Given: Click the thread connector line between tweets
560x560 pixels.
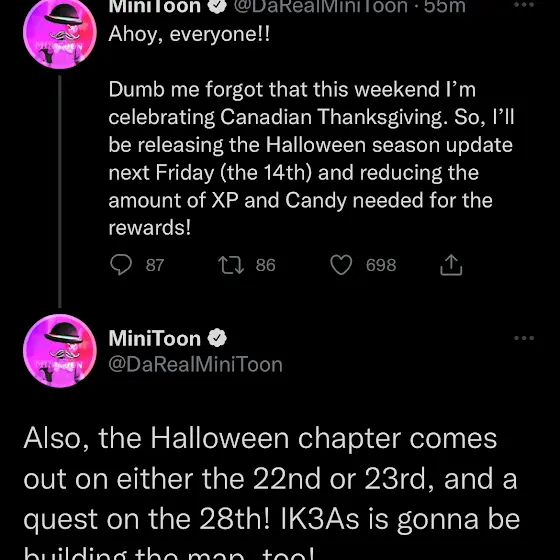Looking at the screenshot, I should (x=60, y=191).
